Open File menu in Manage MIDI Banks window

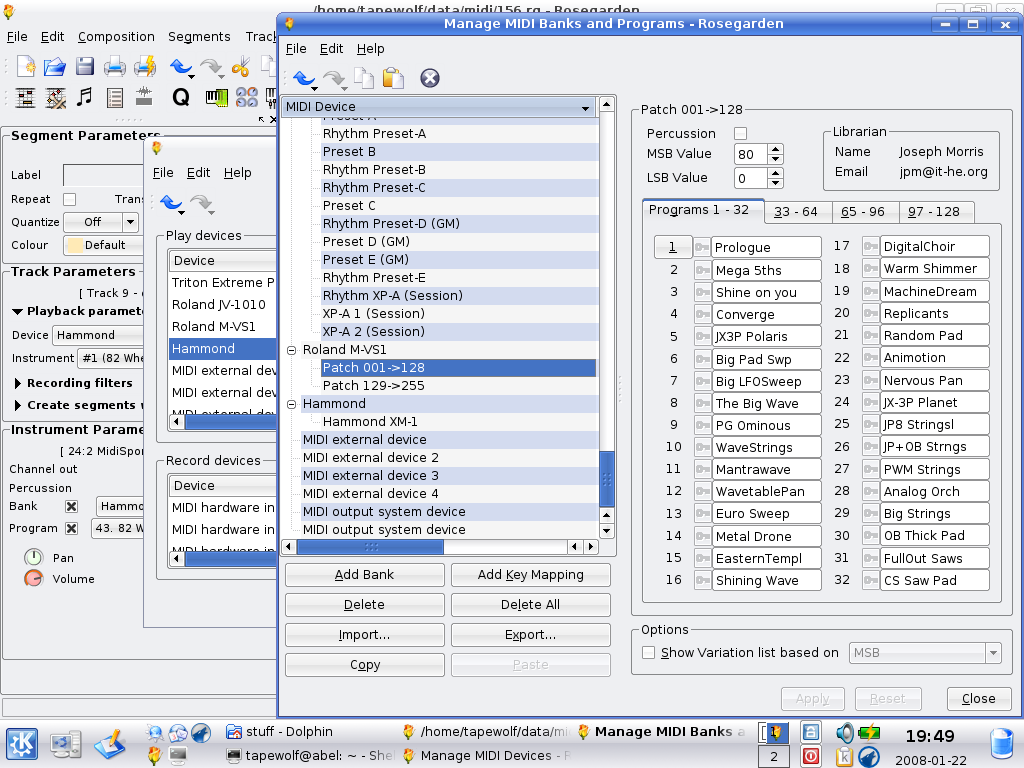click(296, 49)
